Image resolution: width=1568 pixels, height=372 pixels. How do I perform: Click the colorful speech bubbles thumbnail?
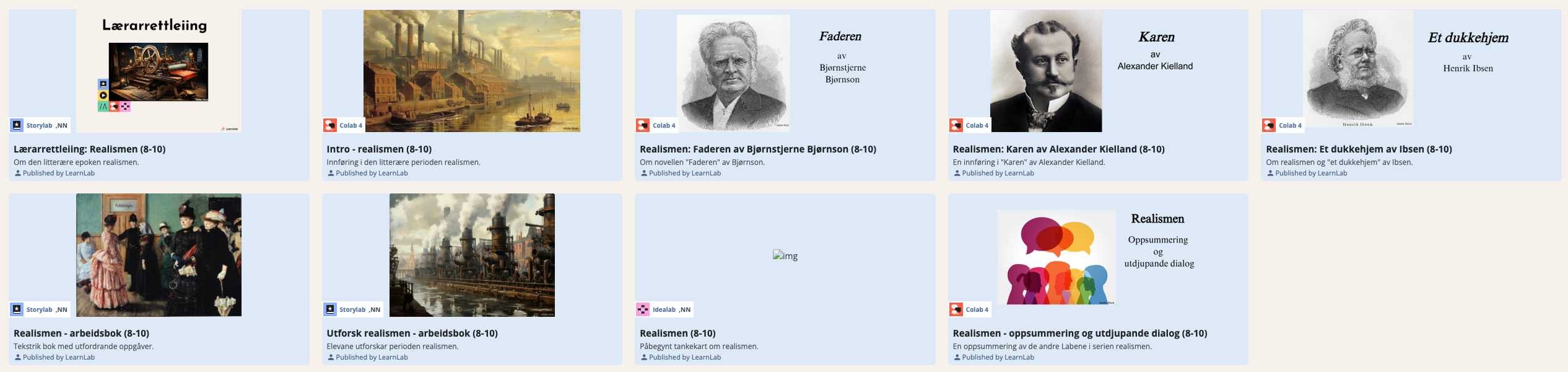[x=1056, y=257]
